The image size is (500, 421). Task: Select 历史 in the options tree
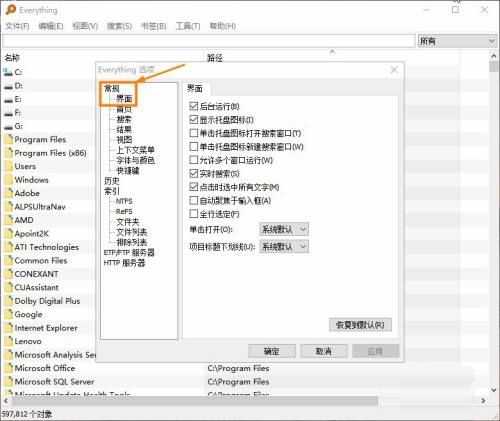tap(112, 181)
